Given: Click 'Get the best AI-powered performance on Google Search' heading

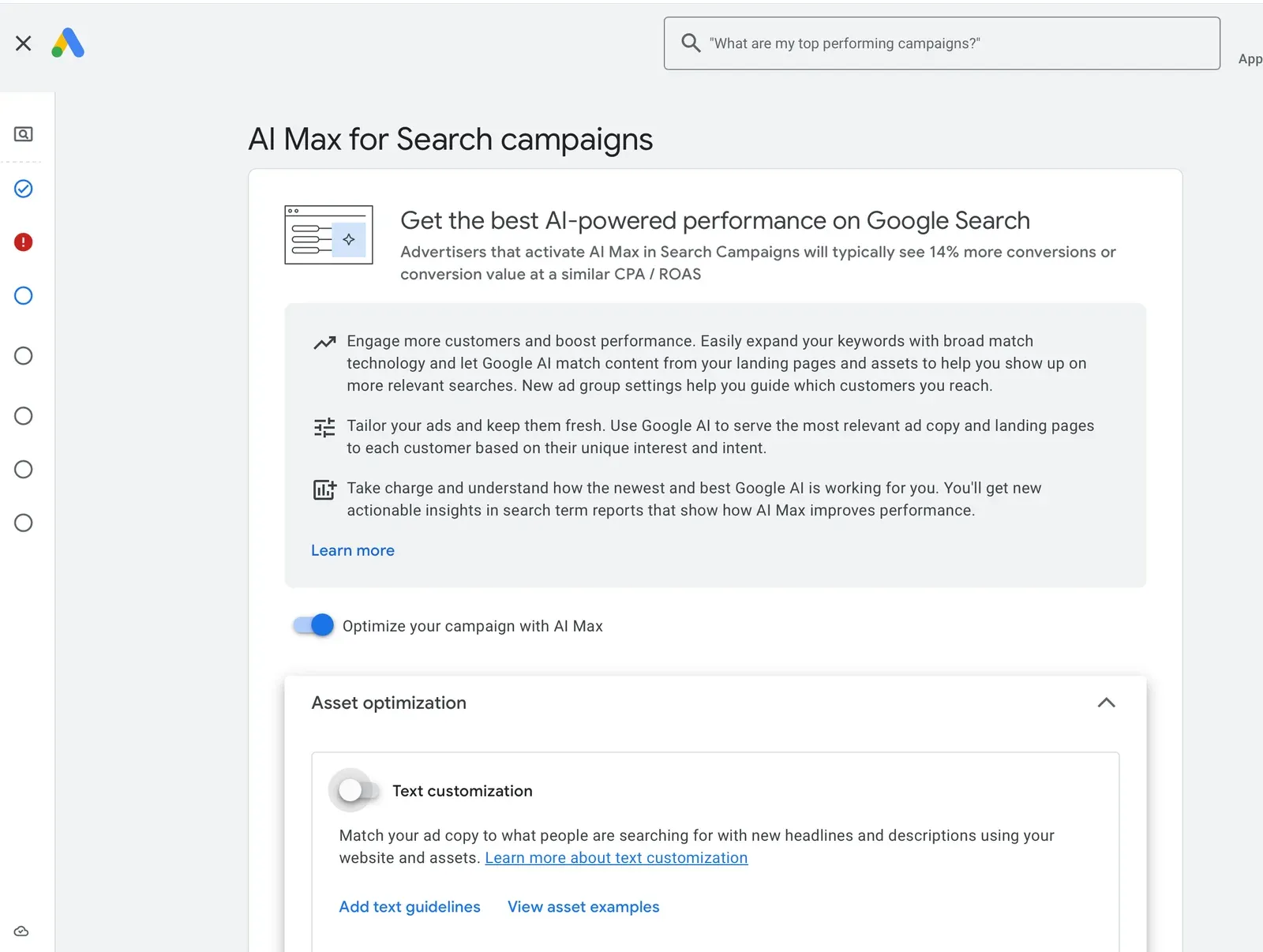Looking at the screenshot, I should pos(715,220).
